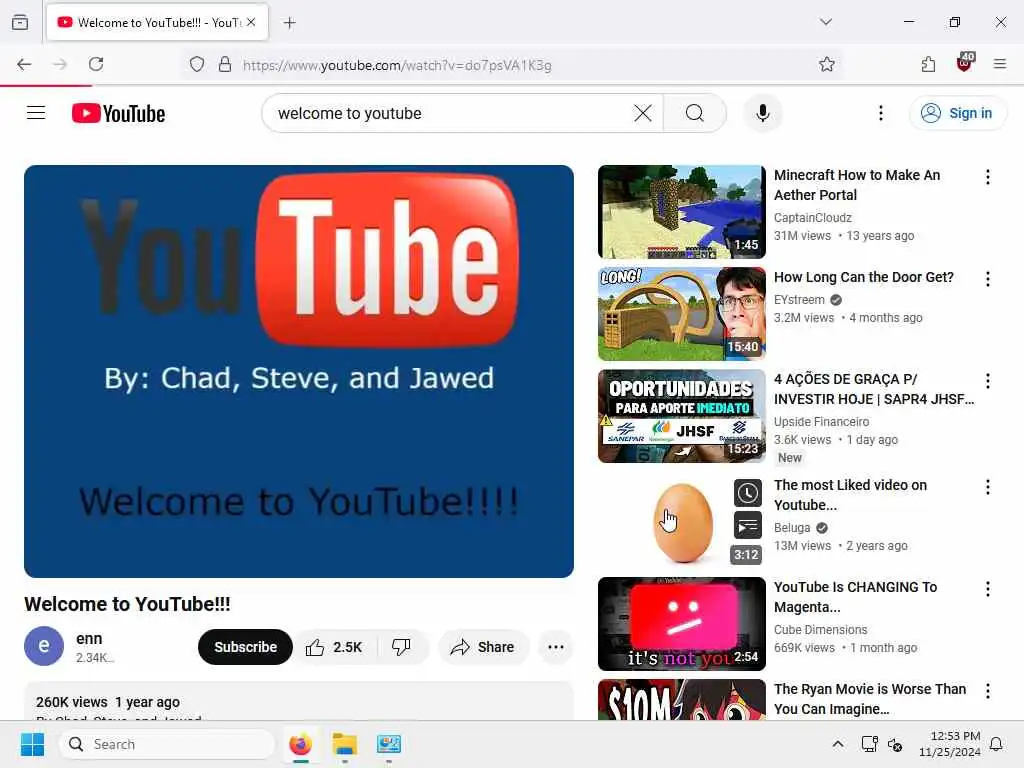The height and width of the screenshot is (768, 1024).
Task: Go to the YouTube home logo
Action: [118, 113]
